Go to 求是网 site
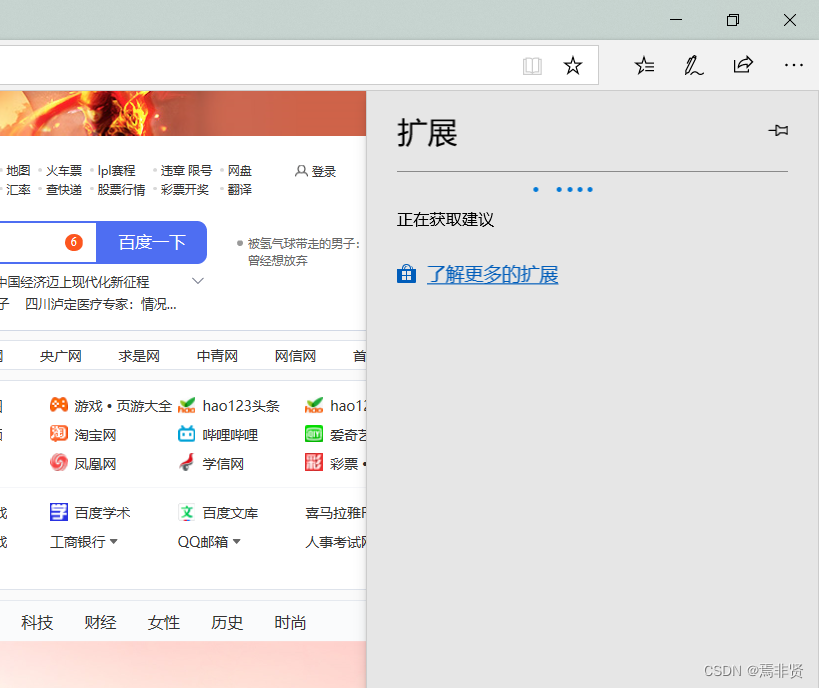Viewport: 819px width, 688px height. [139, 356]
